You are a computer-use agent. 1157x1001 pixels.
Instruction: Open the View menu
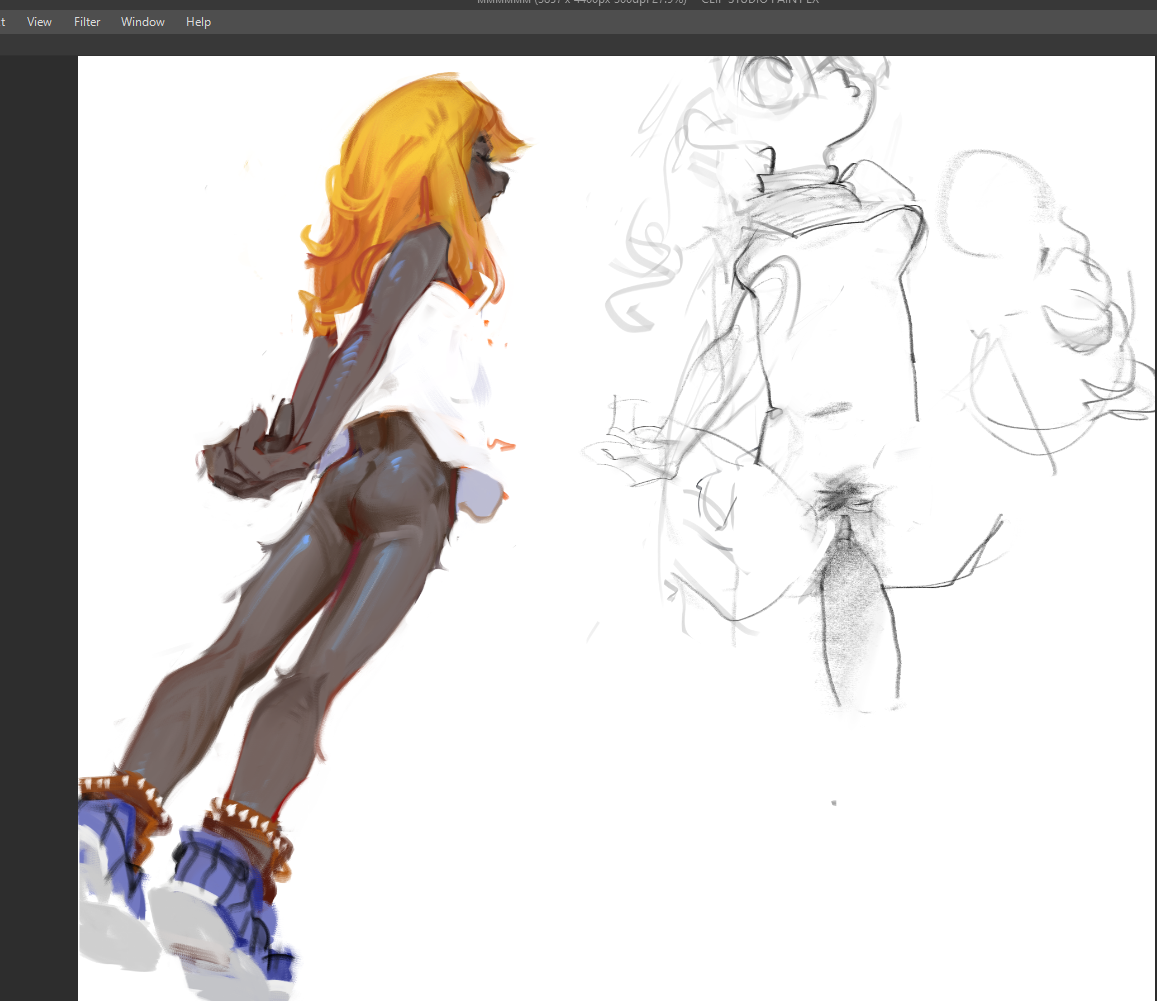click(39, 22)
